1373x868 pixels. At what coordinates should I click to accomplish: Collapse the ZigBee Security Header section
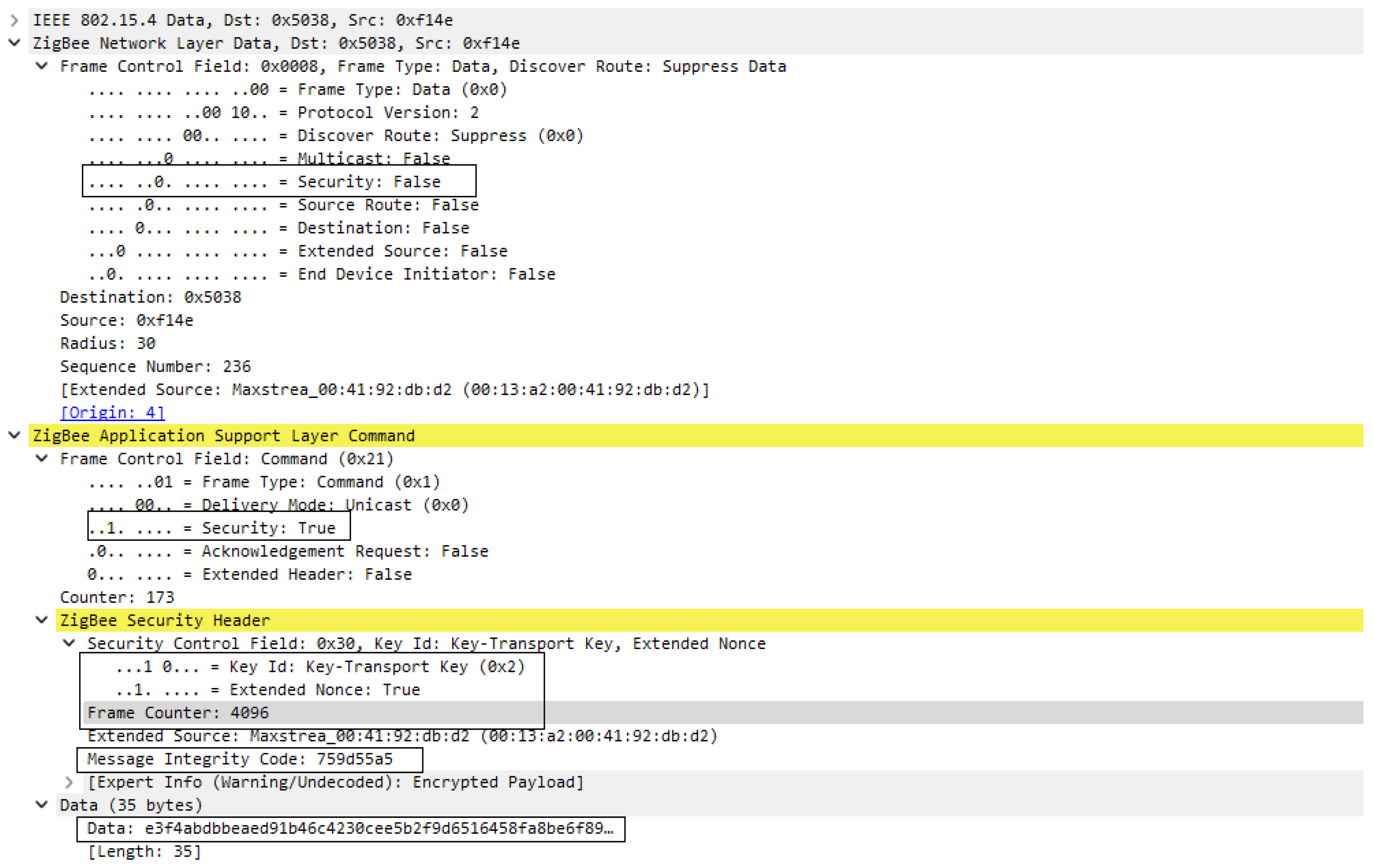[x=42, y=620]
